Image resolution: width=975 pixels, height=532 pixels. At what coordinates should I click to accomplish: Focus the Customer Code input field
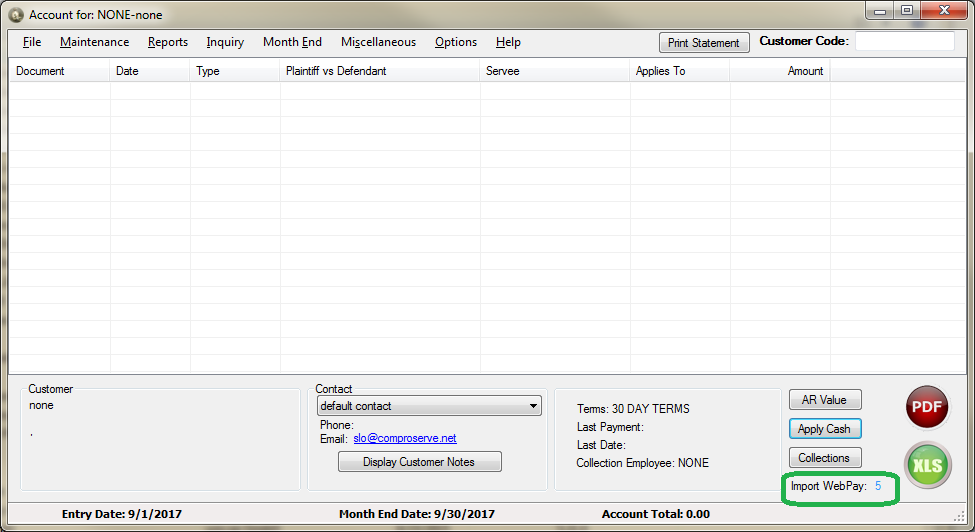(905, 41)
